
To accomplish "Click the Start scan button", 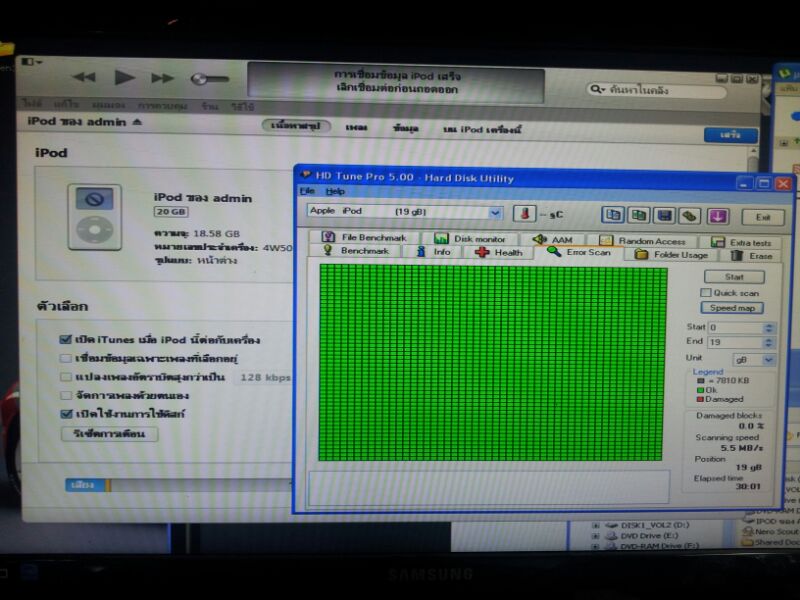I will [733, 277].
